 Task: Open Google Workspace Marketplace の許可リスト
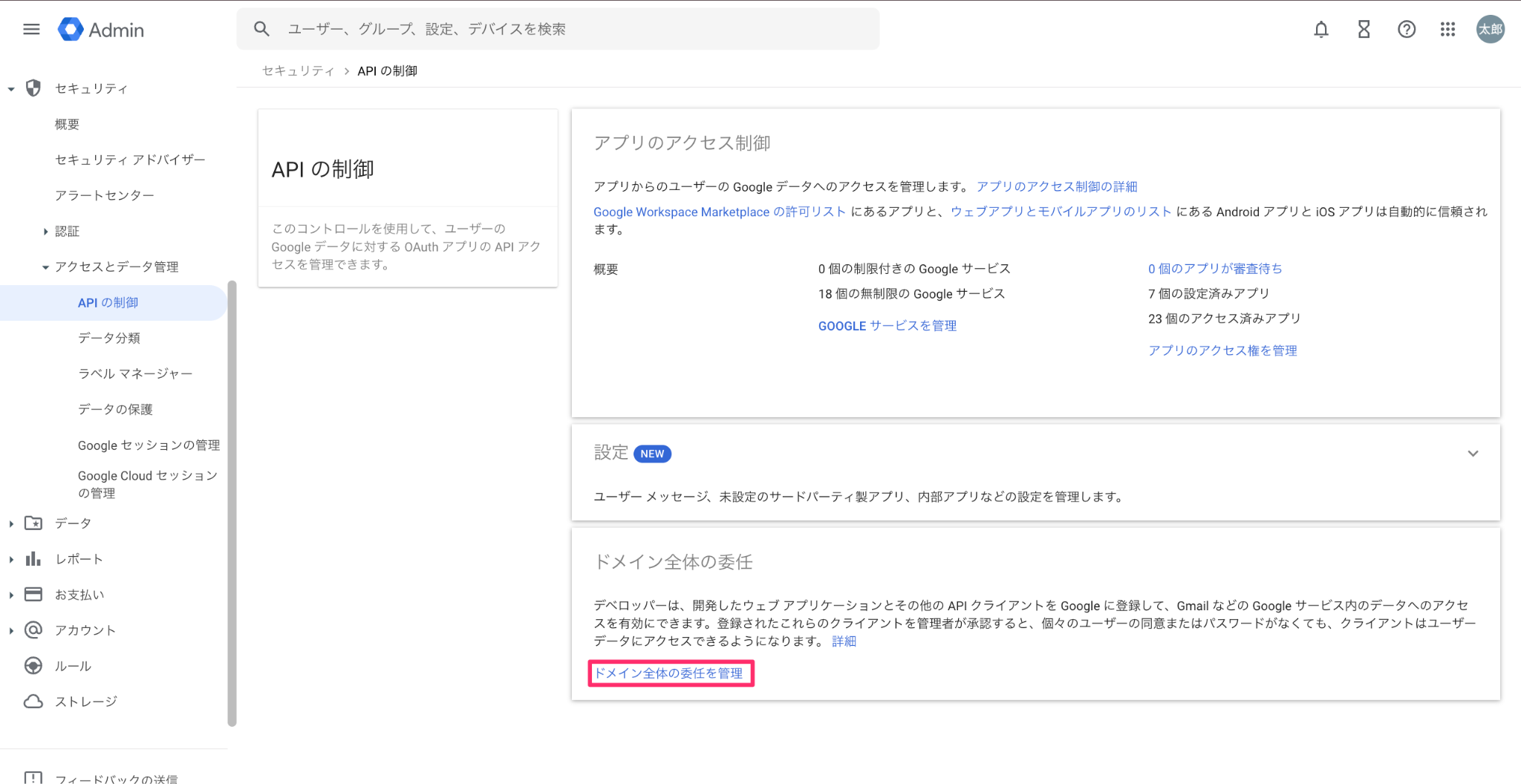pyautogui.click(x=720, y=212)
